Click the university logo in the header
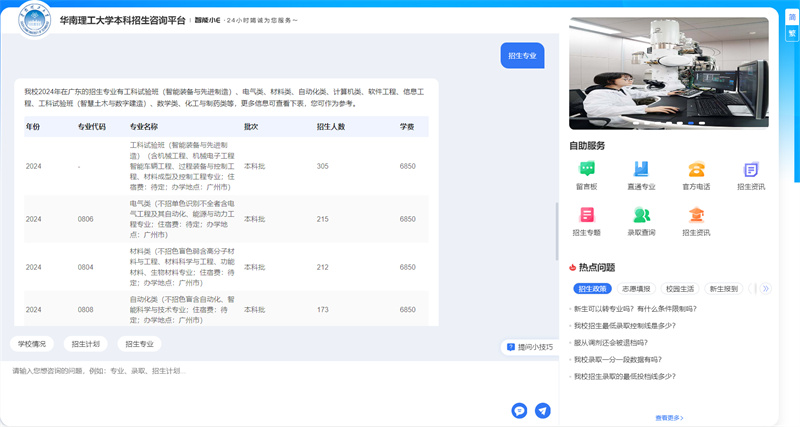 click(x=34, y=19)
